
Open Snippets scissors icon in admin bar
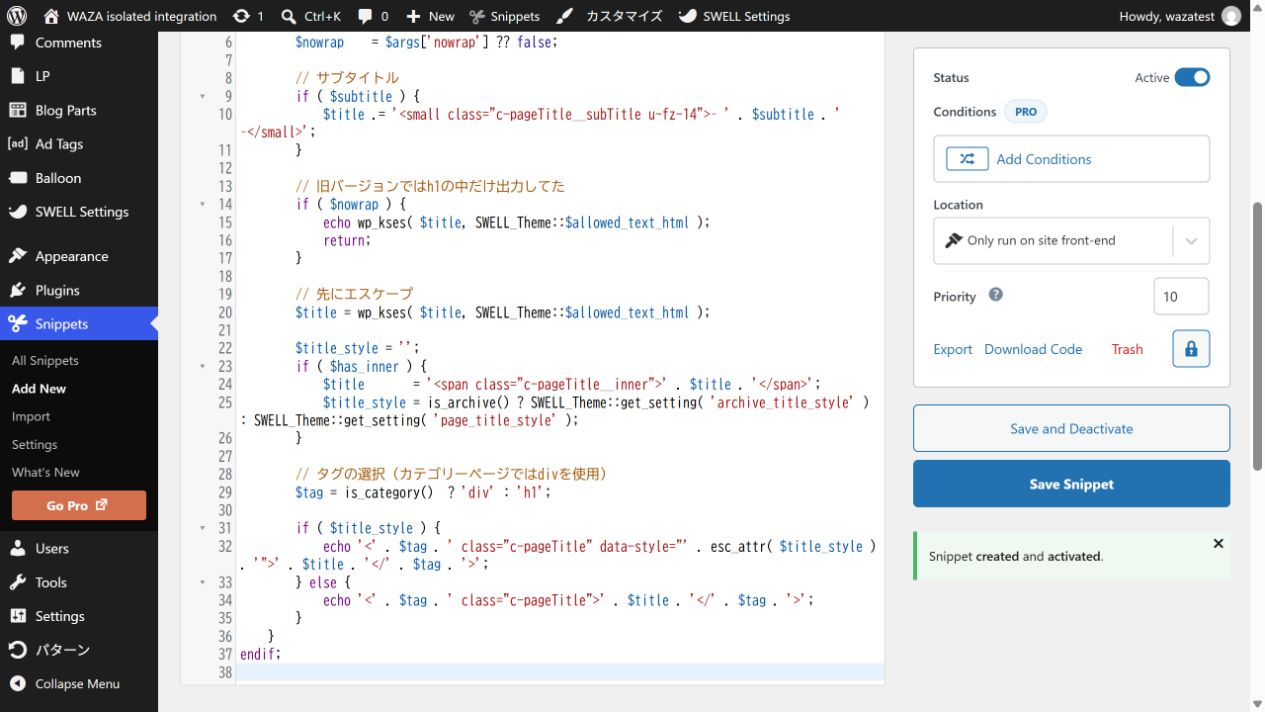pos(477,16)
